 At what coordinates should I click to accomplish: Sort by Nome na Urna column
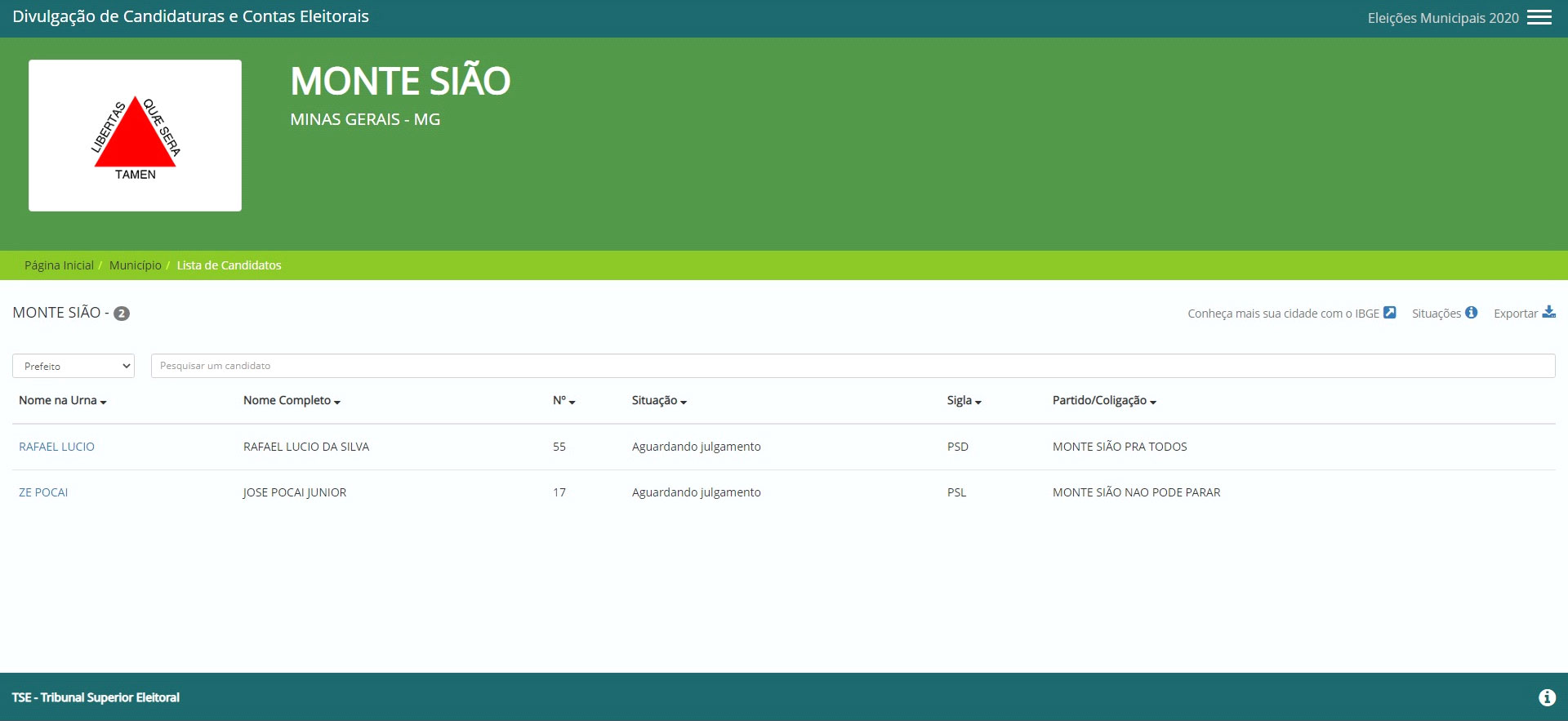click(63, 401)
